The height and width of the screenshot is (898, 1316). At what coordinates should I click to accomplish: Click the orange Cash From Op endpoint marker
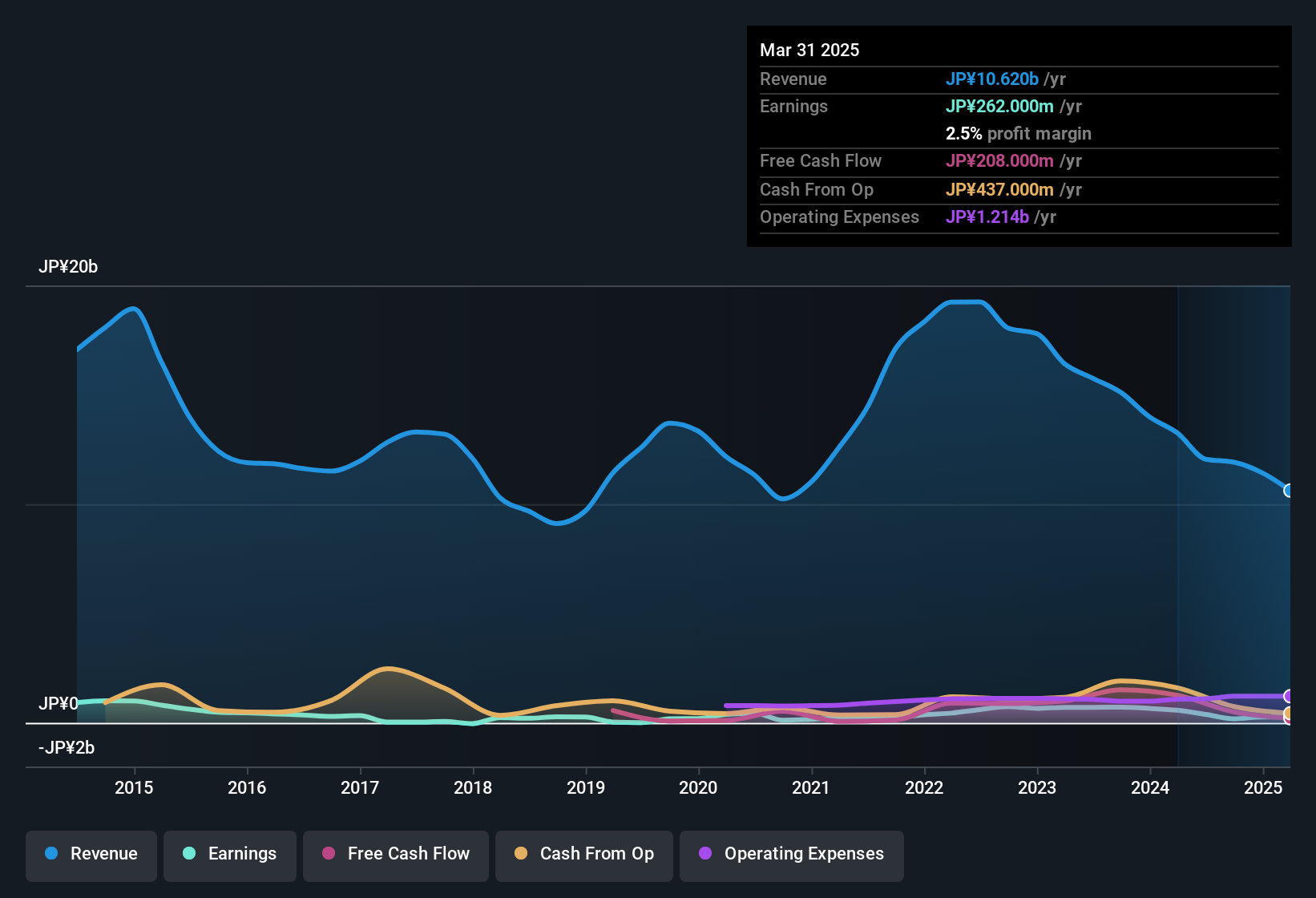click(1288, 713)
